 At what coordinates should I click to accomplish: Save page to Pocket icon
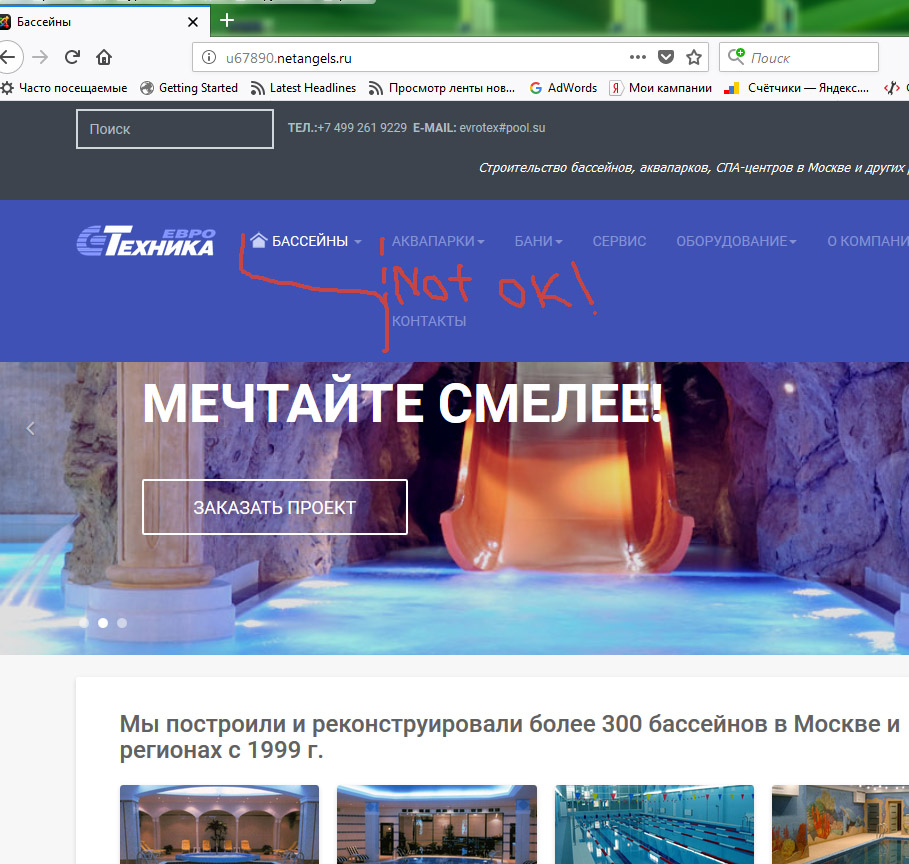[666, 57]
